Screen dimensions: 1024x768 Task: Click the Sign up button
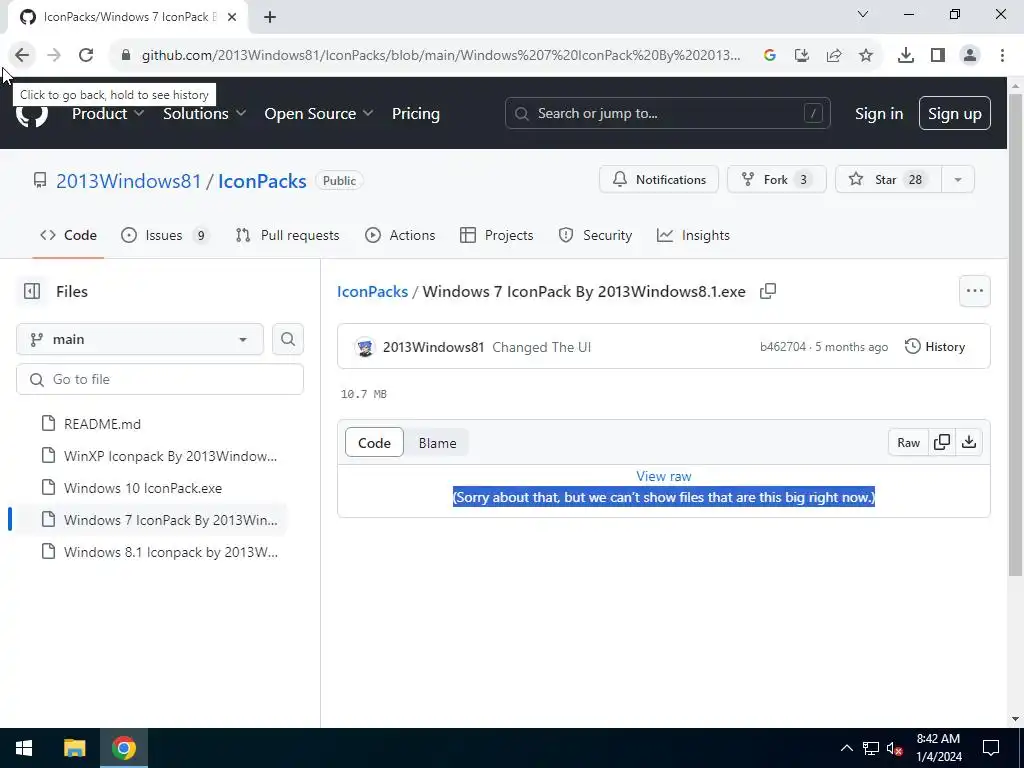pyautogui.click(x=955, y=114)
